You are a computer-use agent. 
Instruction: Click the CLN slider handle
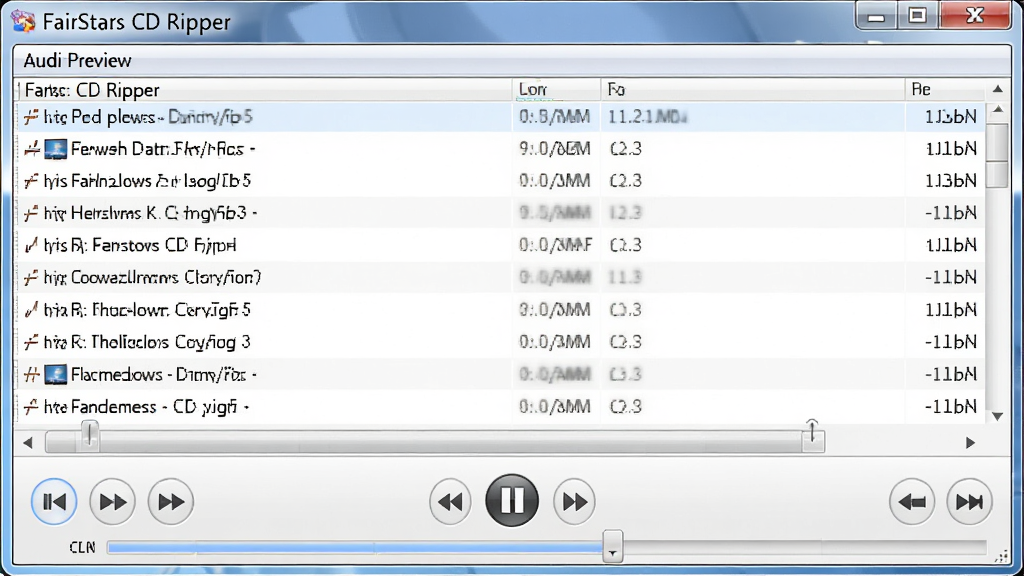pyautogui.click(x=612, y=547)
